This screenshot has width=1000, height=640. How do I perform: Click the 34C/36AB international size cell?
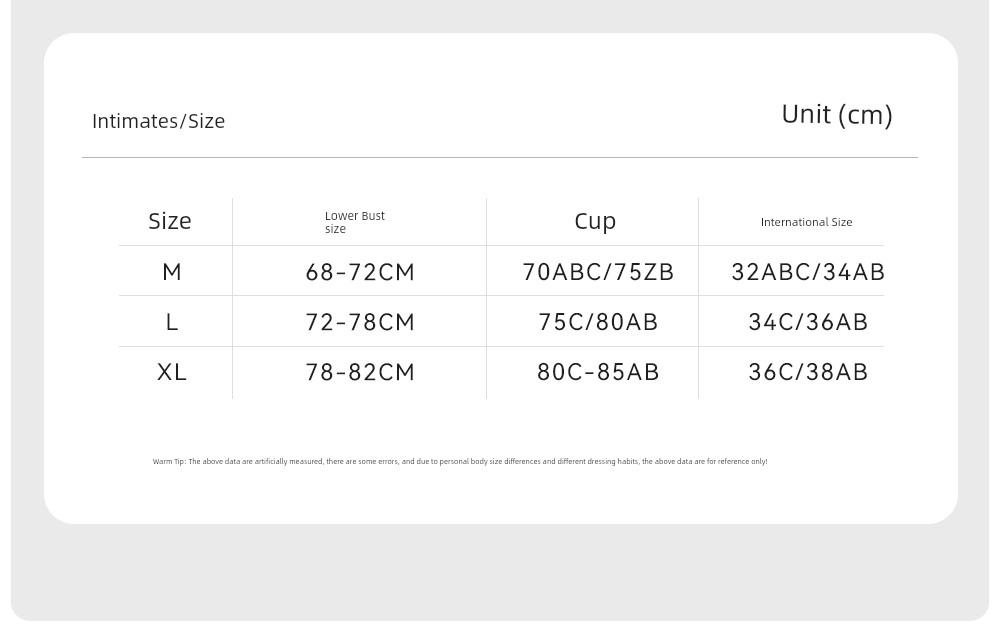click(807, 322)
